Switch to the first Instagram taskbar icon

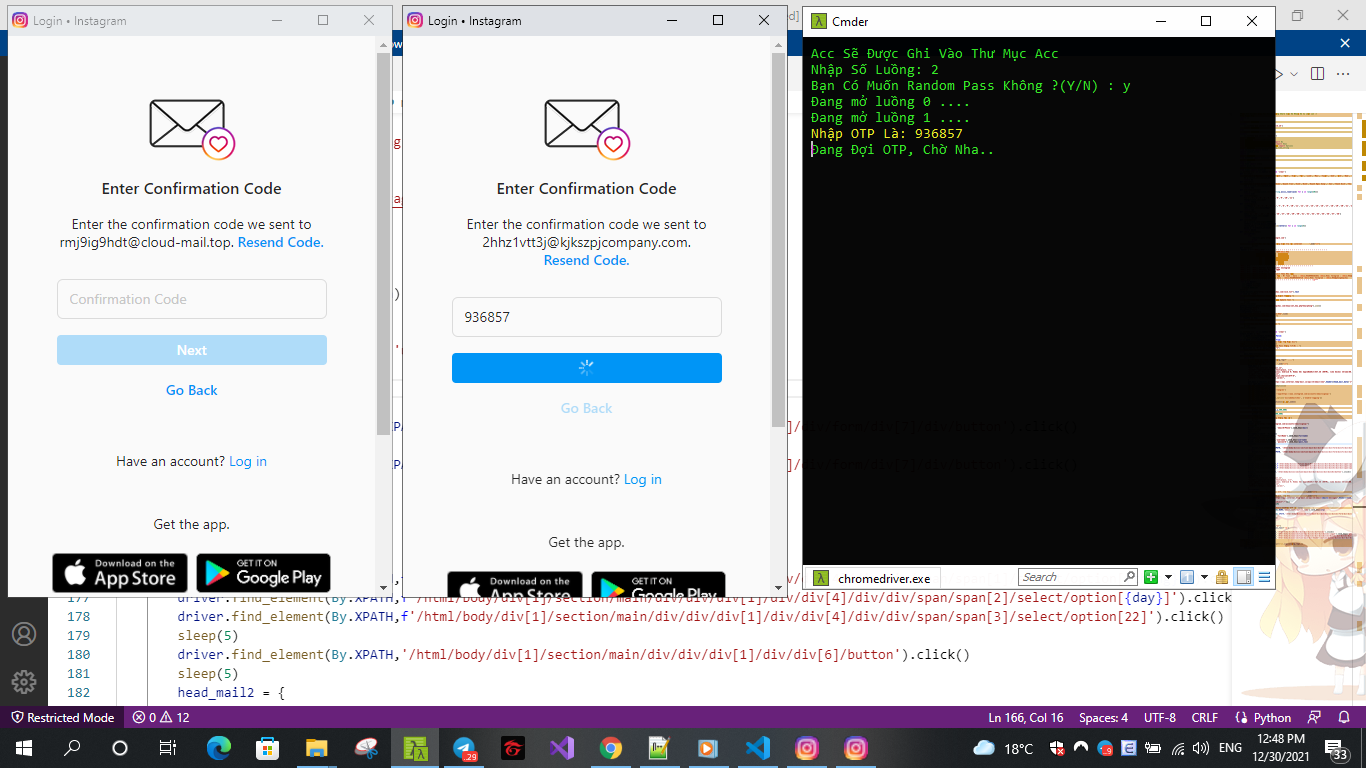click(806, 747)
